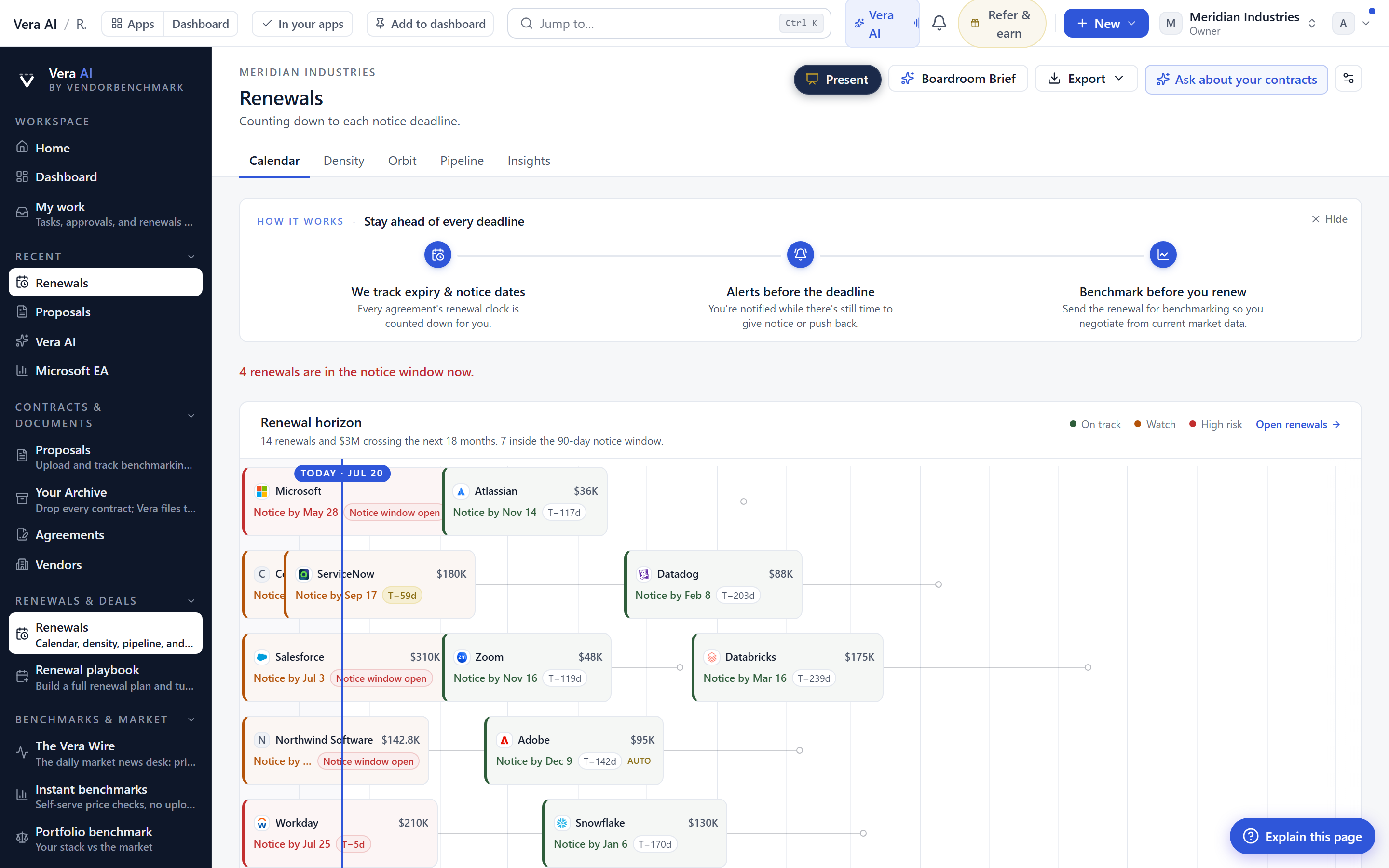Open the Meridian Industries workspace switcher
The width and height of the screenshot is (1389, 868).
coord(1239,24)
